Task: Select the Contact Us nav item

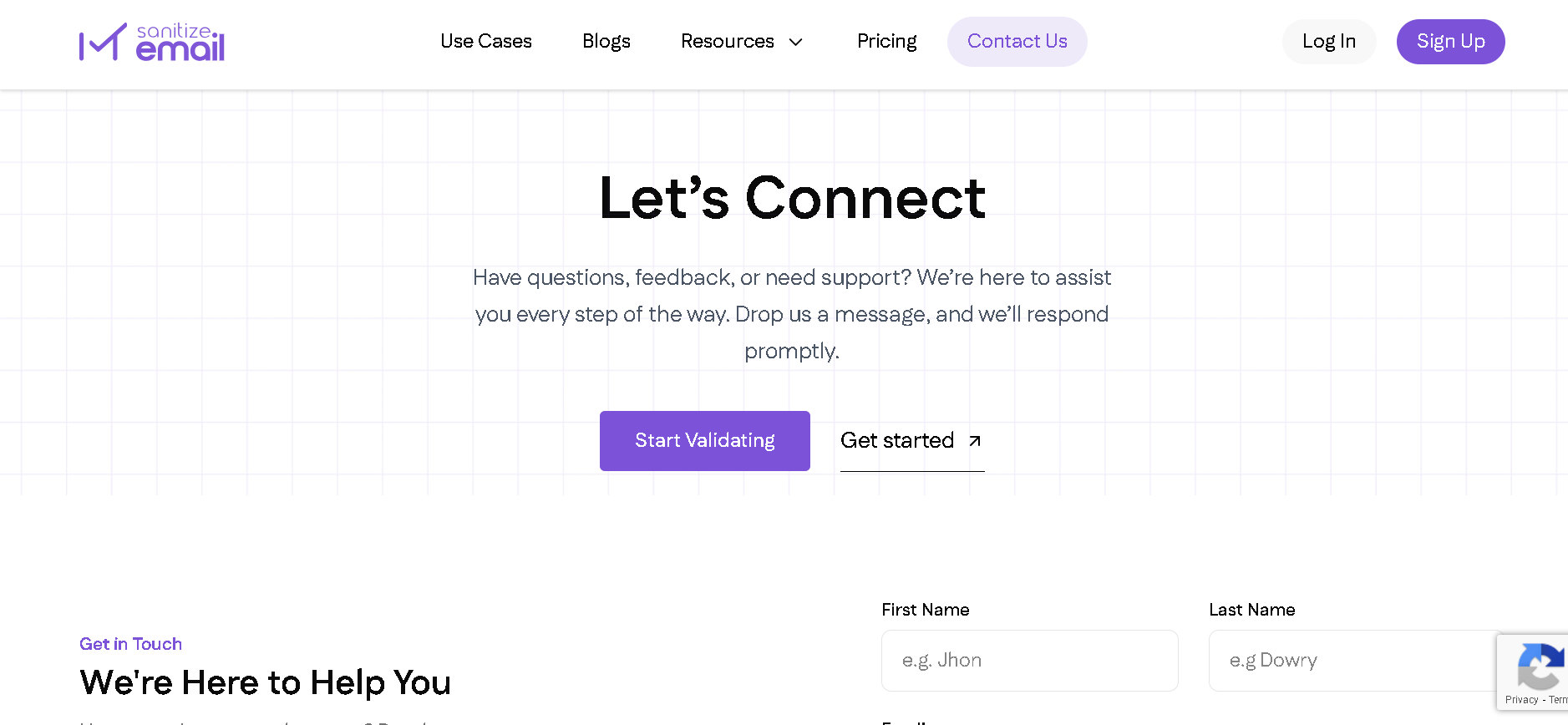Action: click(1017, 42)
